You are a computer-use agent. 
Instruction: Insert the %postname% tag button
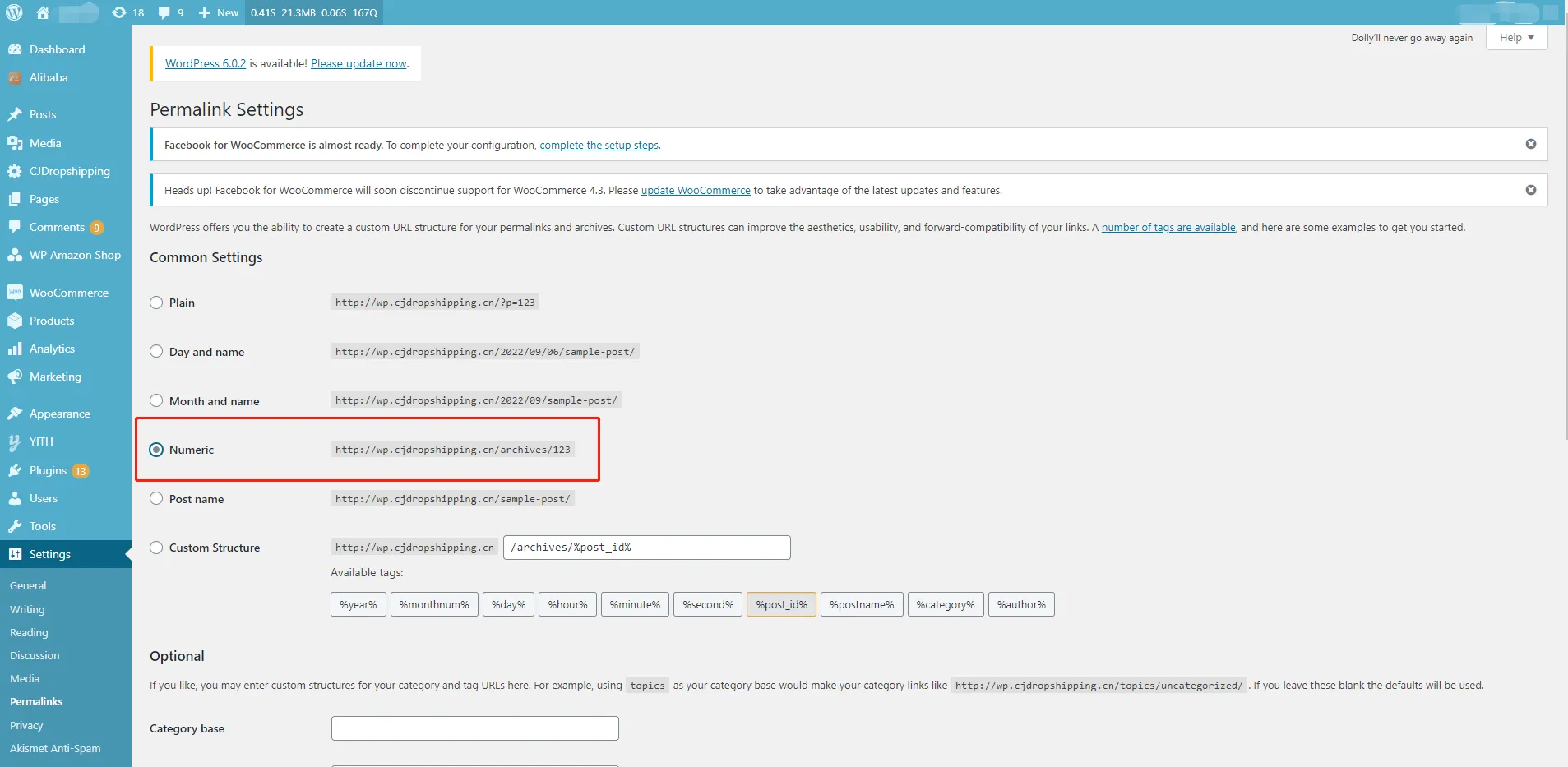click(x=861, y=604)
